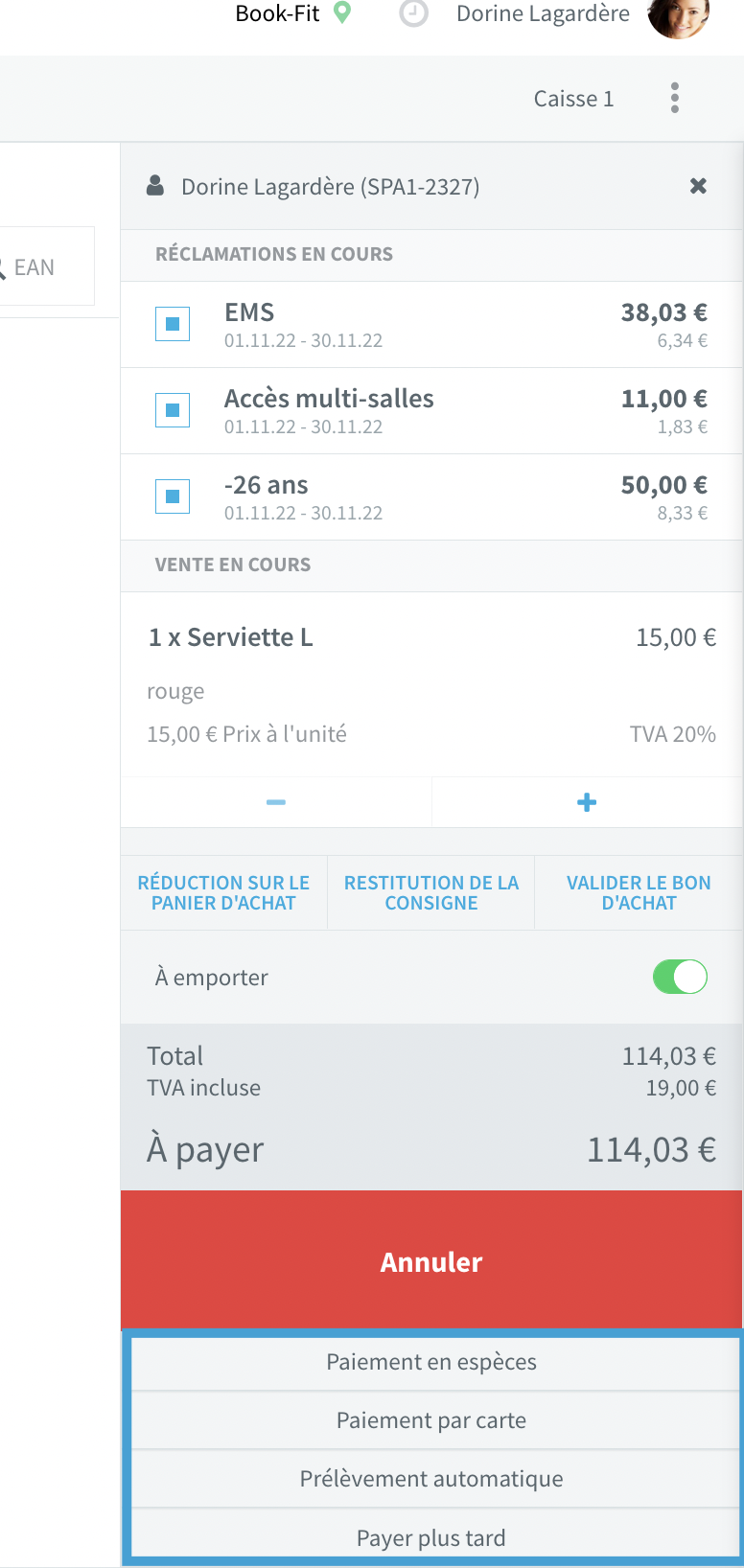Viewport: 744px width, 1568px height.
Task: Choose Paiement en espèces
Action: (431, 1362)
